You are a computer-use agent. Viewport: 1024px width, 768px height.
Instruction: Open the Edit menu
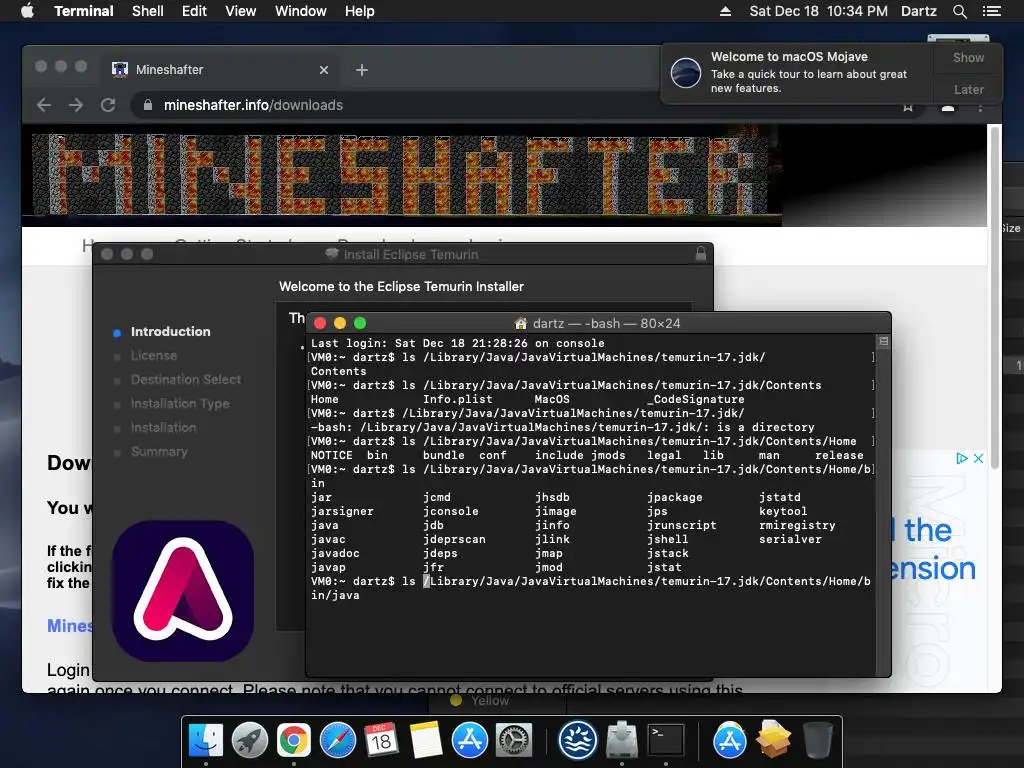(194, 11)
